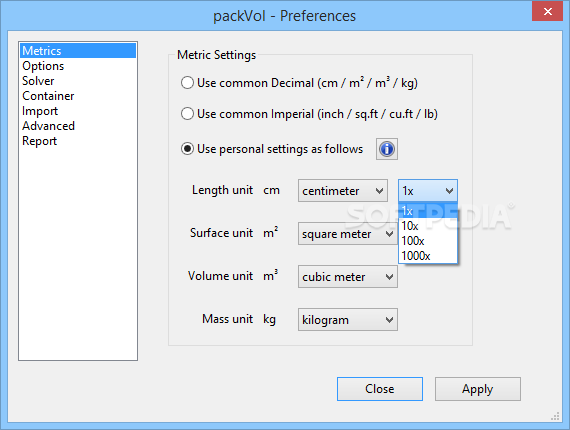Open the cubic meter volume dropdown
Screen dimensions: 570x430
pyautogui.click(x=348, y=277)
